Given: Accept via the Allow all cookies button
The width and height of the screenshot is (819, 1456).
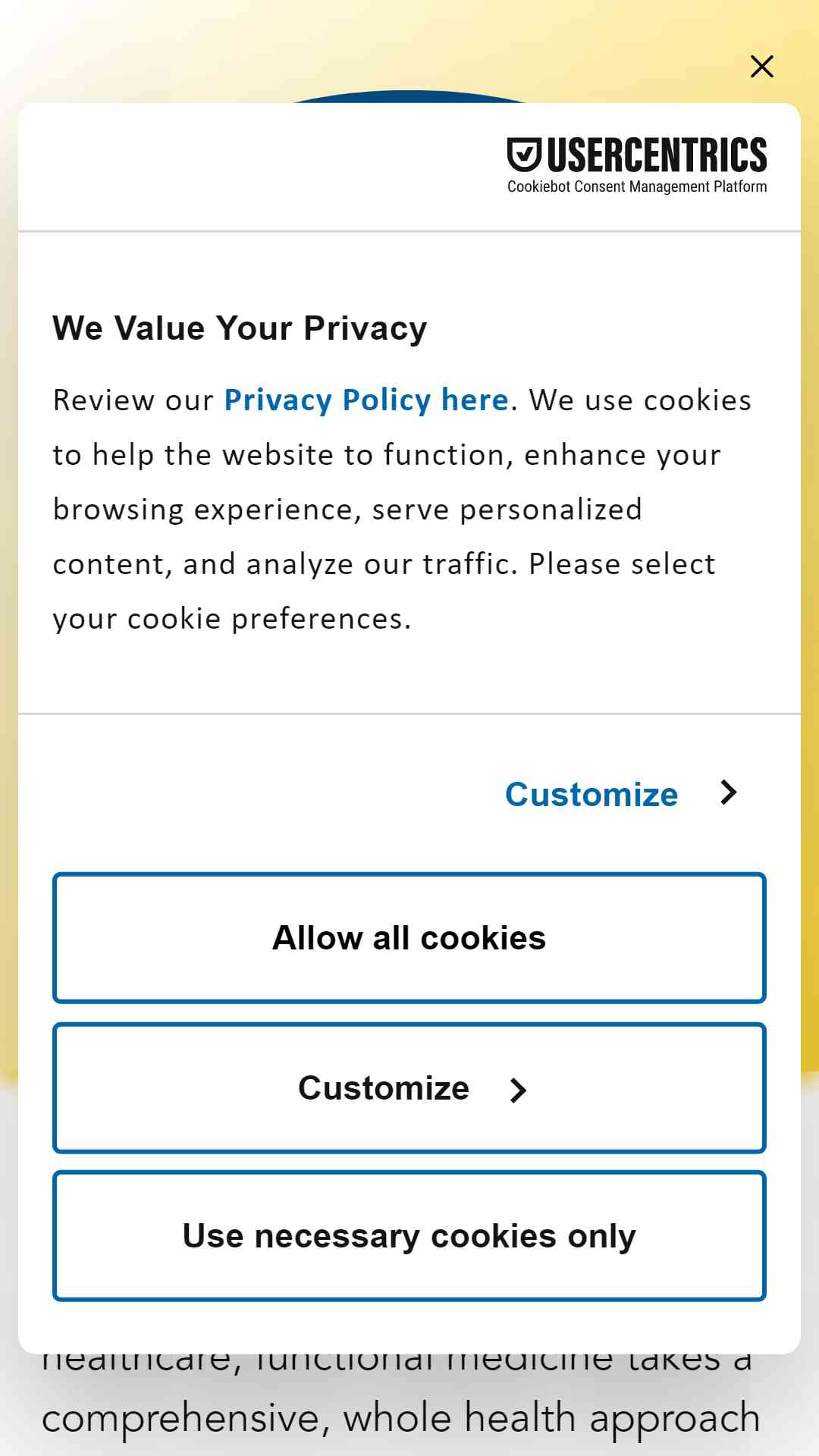Looking at the screenshot, I should point(409,938).
